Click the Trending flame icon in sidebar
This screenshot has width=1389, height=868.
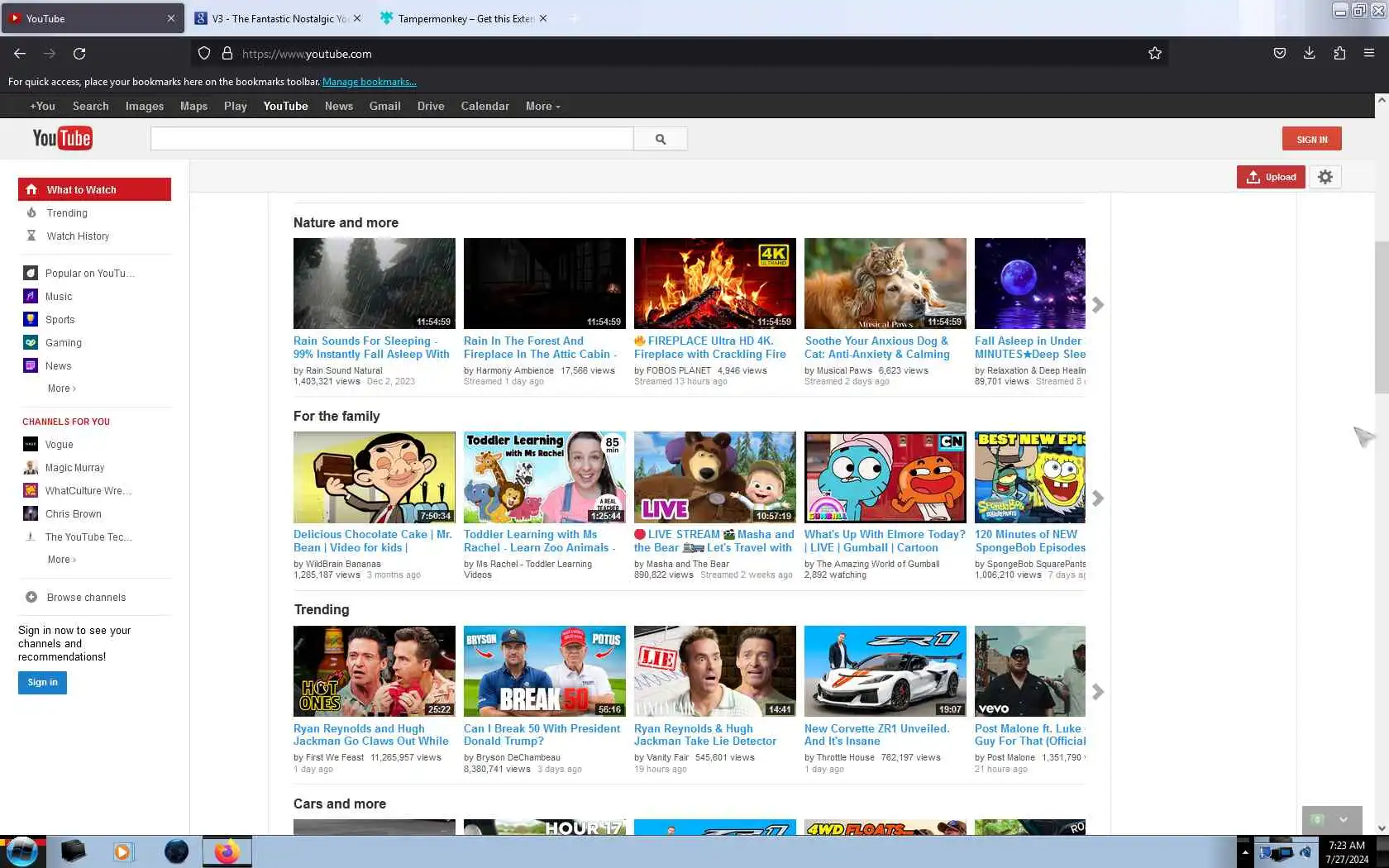click(31, 212)
